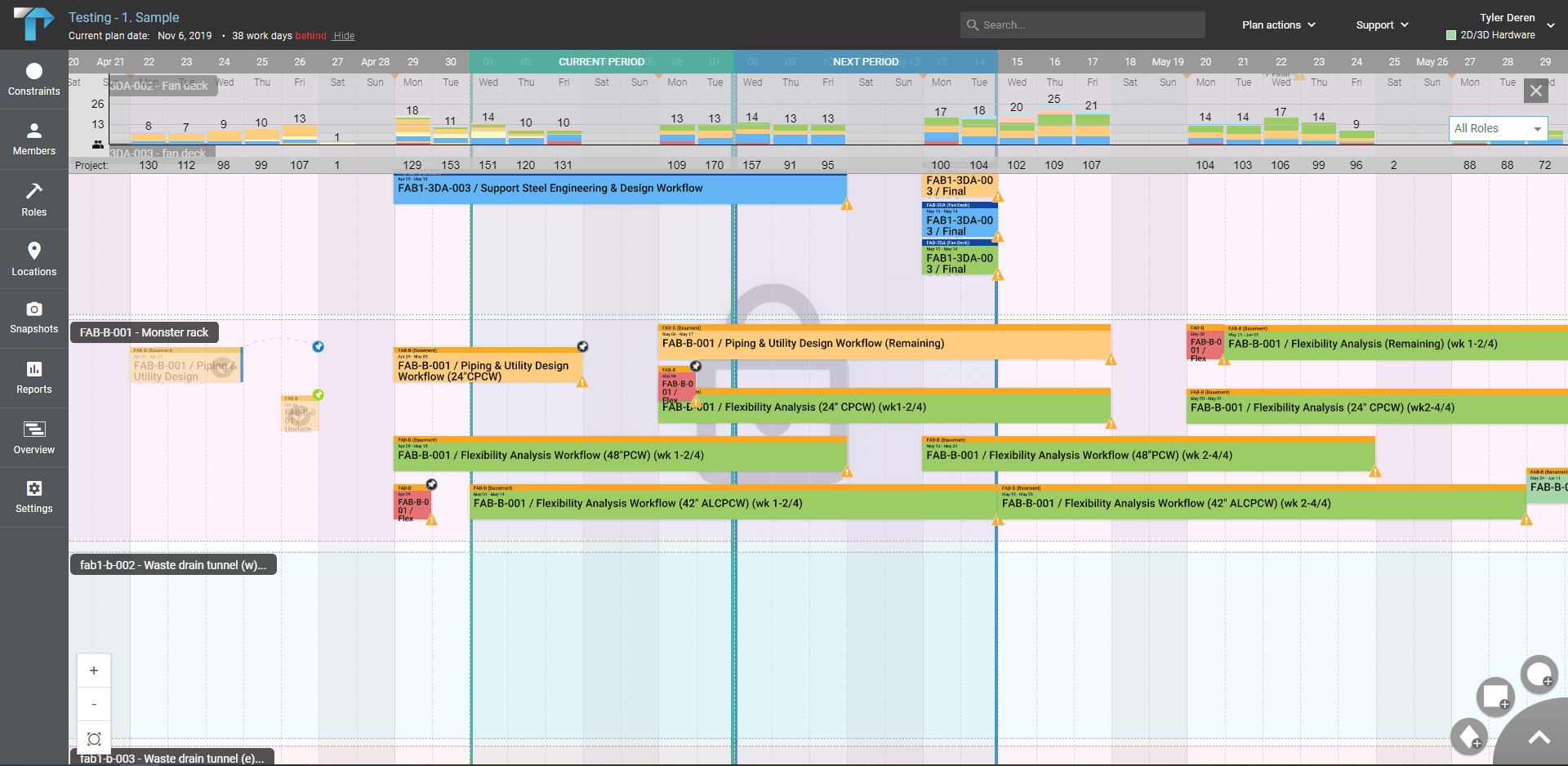The width and height of the screenshot is (1568, 766).
Task: Open the Plan actions menu
Action: pyautogui.click(x=1276, y=24)
